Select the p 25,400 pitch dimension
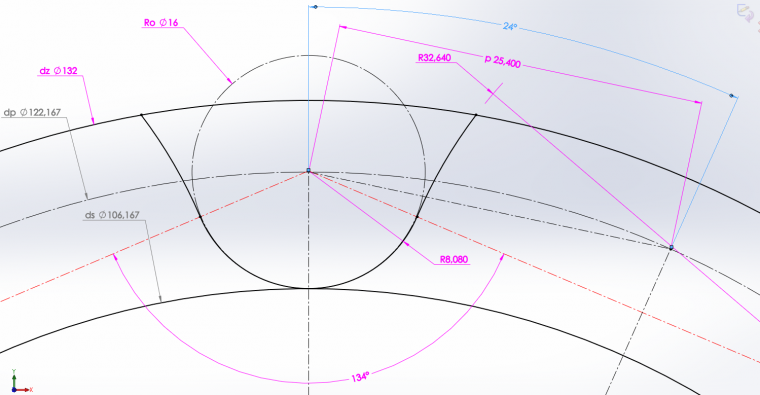 [x=503, y=62]
